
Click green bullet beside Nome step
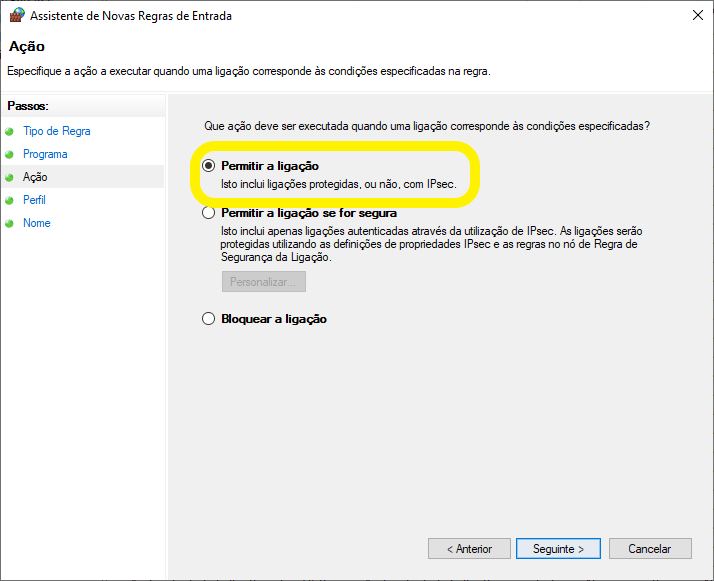coord(10,223)
